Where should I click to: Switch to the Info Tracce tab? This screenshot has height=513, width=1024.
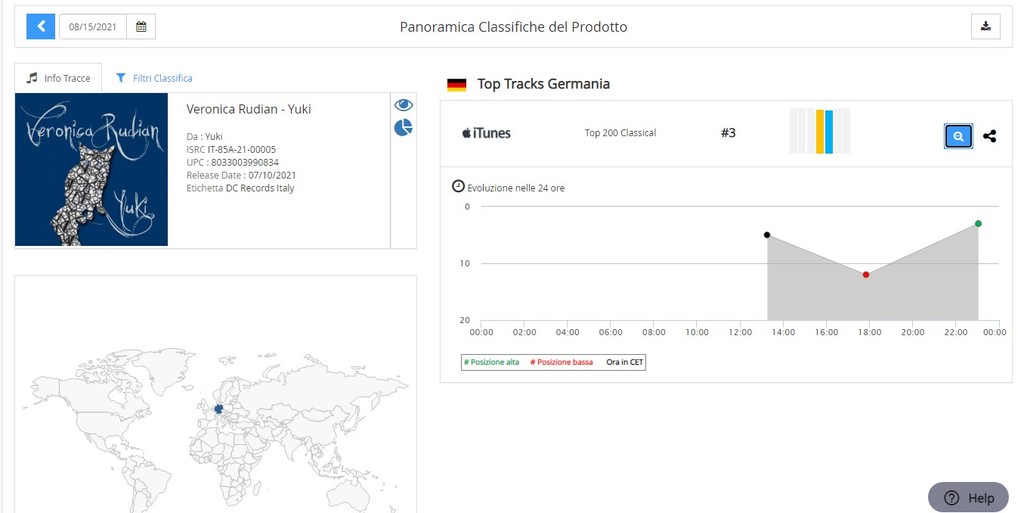[x=59, y=78]
